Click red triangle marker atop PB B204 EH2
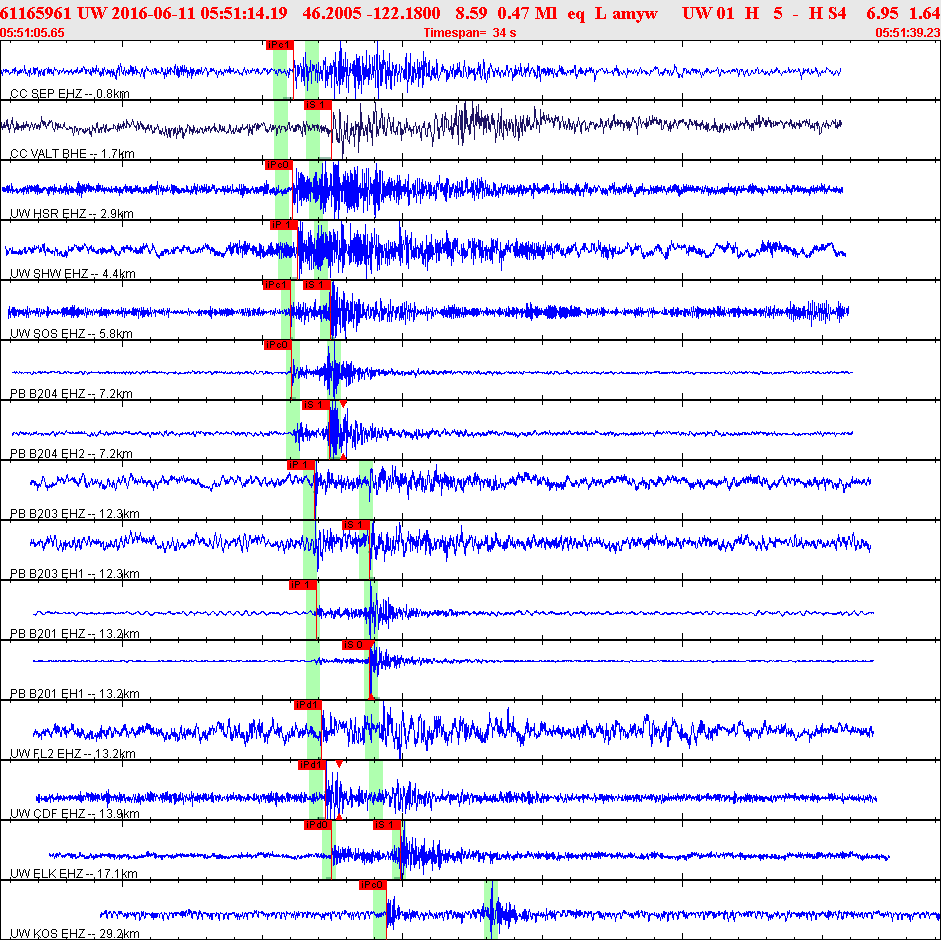This screenshot has width=941, height=940. point(343,405)
